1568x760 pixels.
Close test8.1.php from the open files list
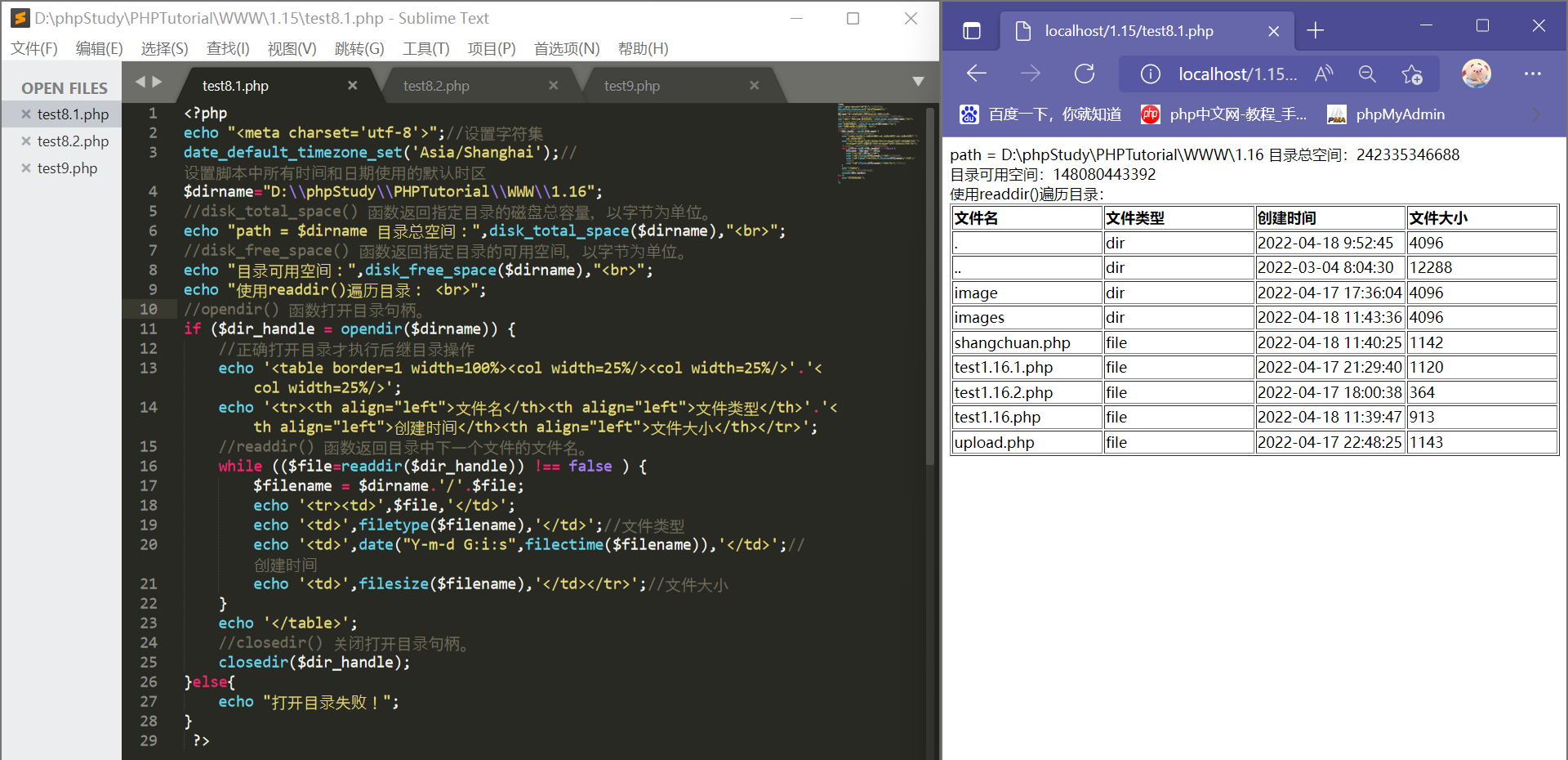click(x=26, y=114)
